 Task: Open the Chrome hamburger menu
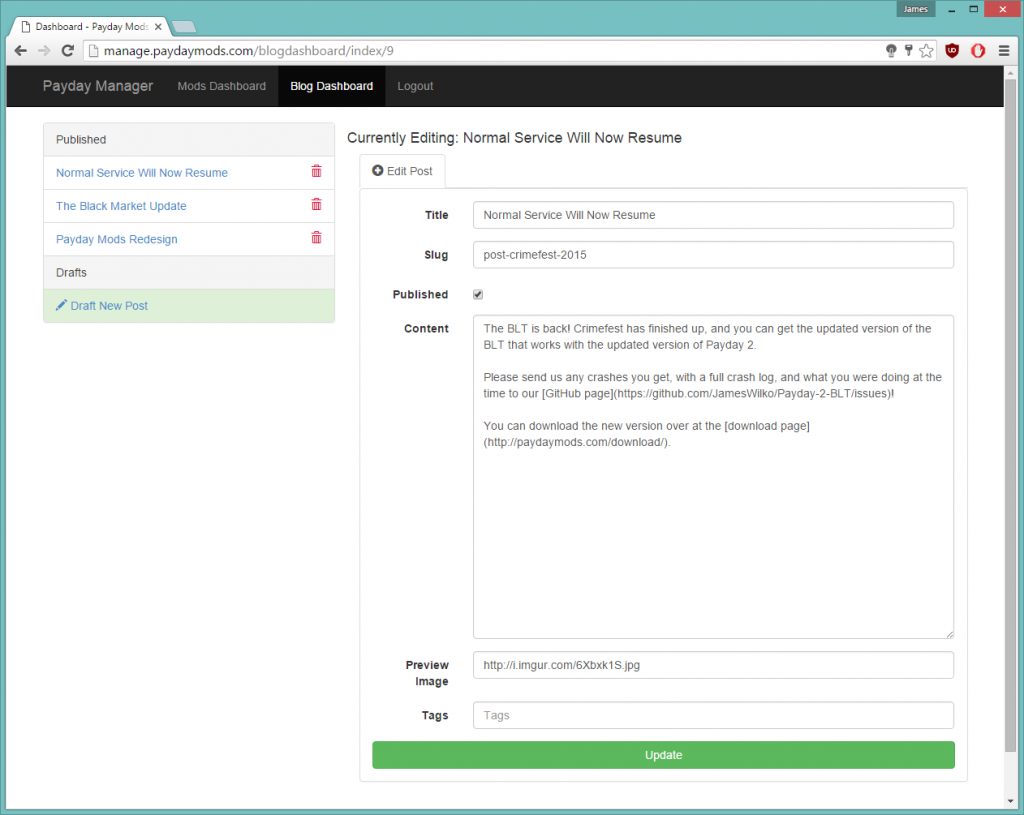click(1004, 51)
